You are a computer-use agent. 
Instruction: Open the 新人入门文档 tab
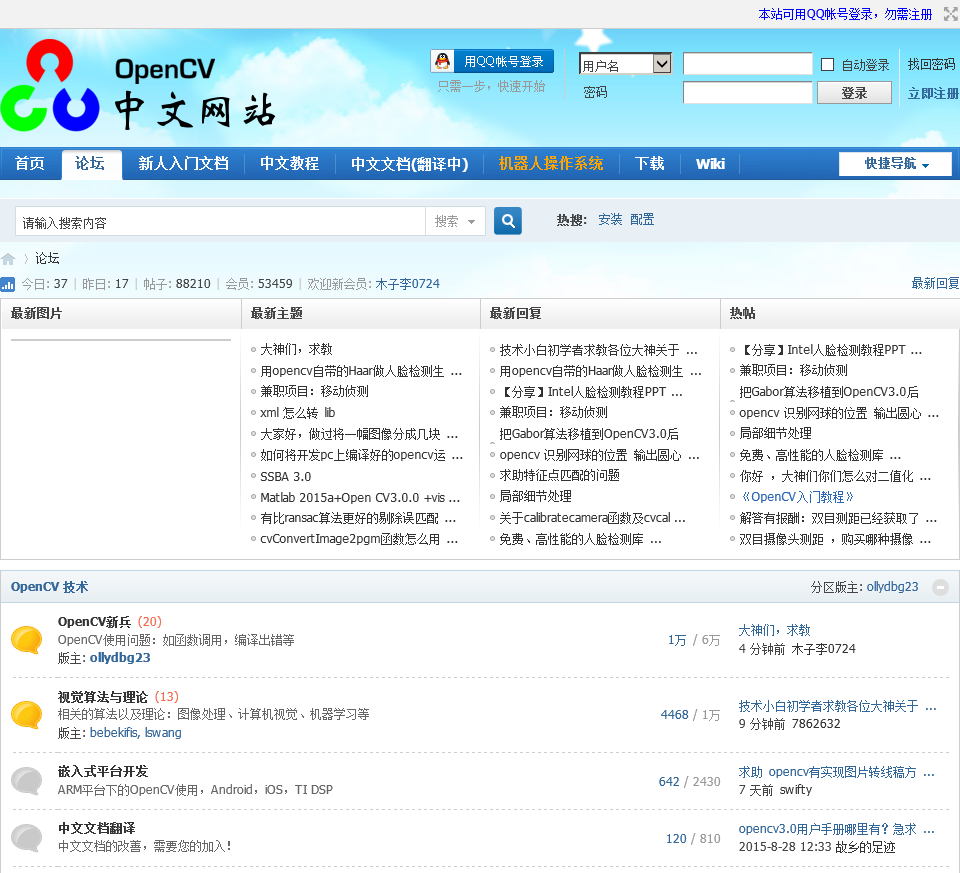(184, 163)
